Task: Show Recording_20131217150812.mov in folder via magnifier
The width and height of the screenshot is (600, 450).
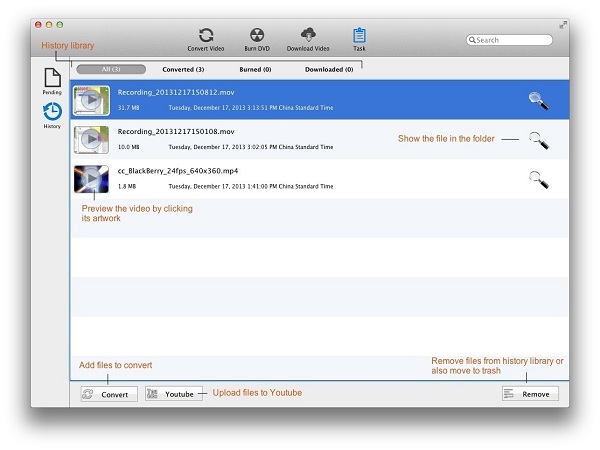Action: [x=539, y=101]
